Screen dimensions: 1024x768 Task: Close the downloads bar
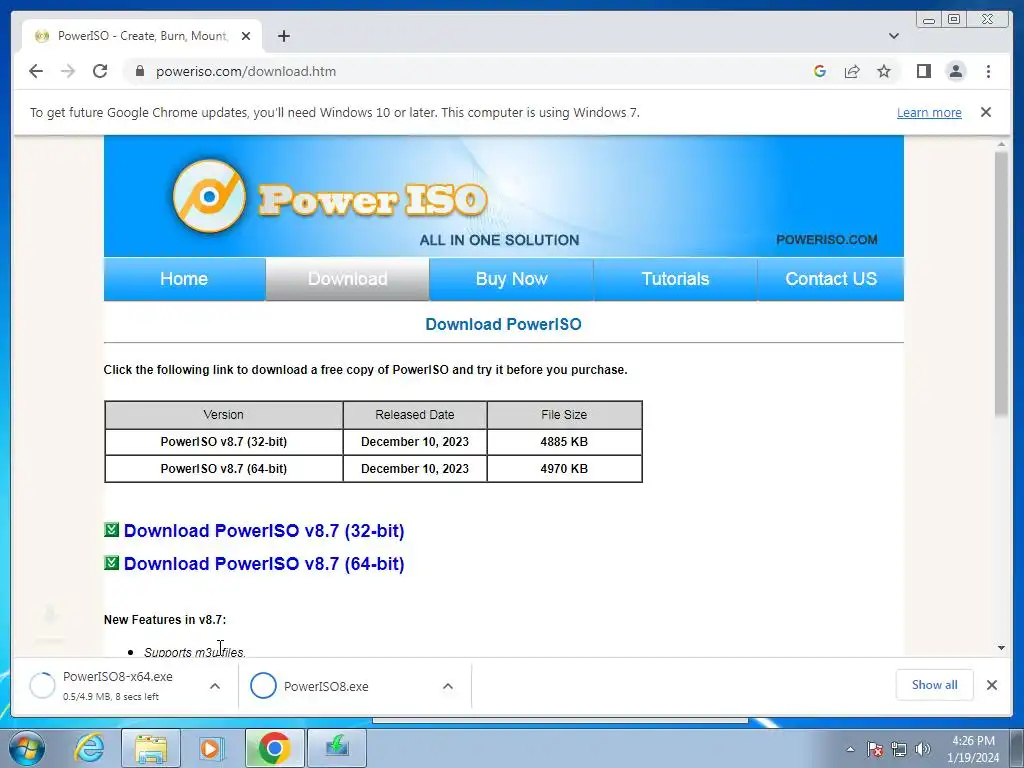(x=991, y=684)
